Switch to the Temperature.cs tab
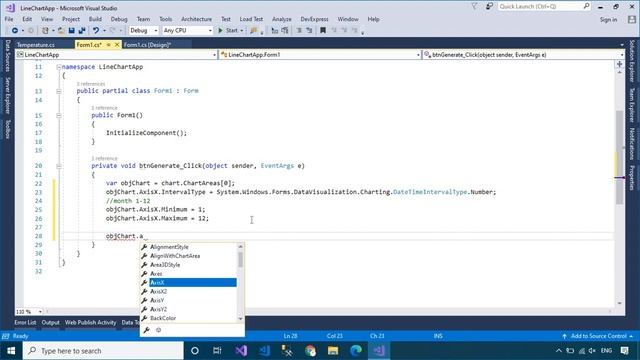The width and height of the screenshot is (640, 360). coord(36,45)
